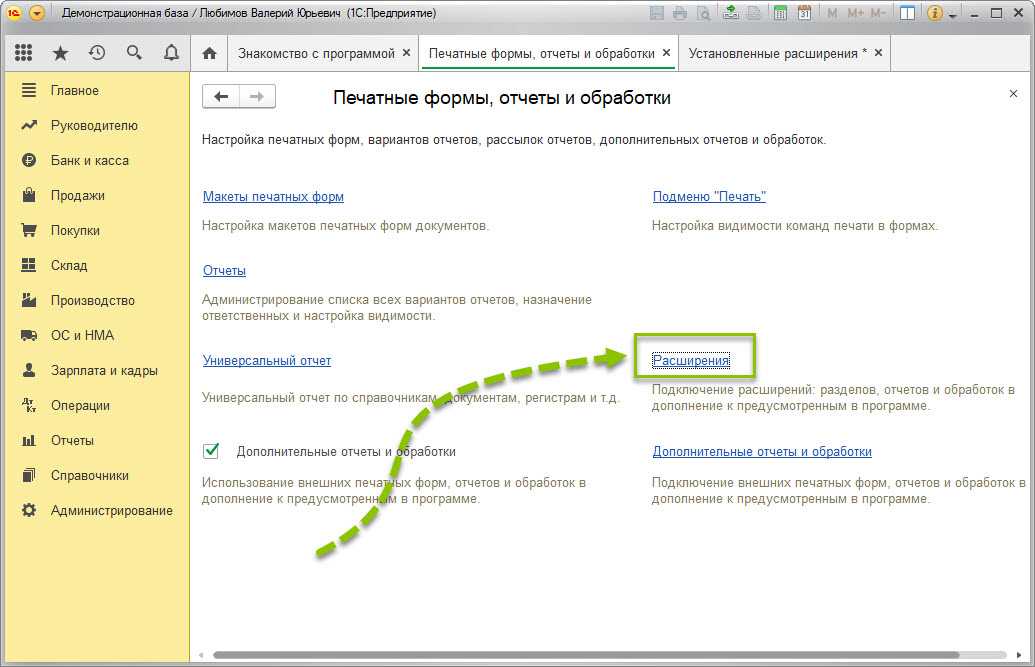The height and width of the screenshot is (667, 1035).
Task: Open Склад section
Action: point(69,265)
